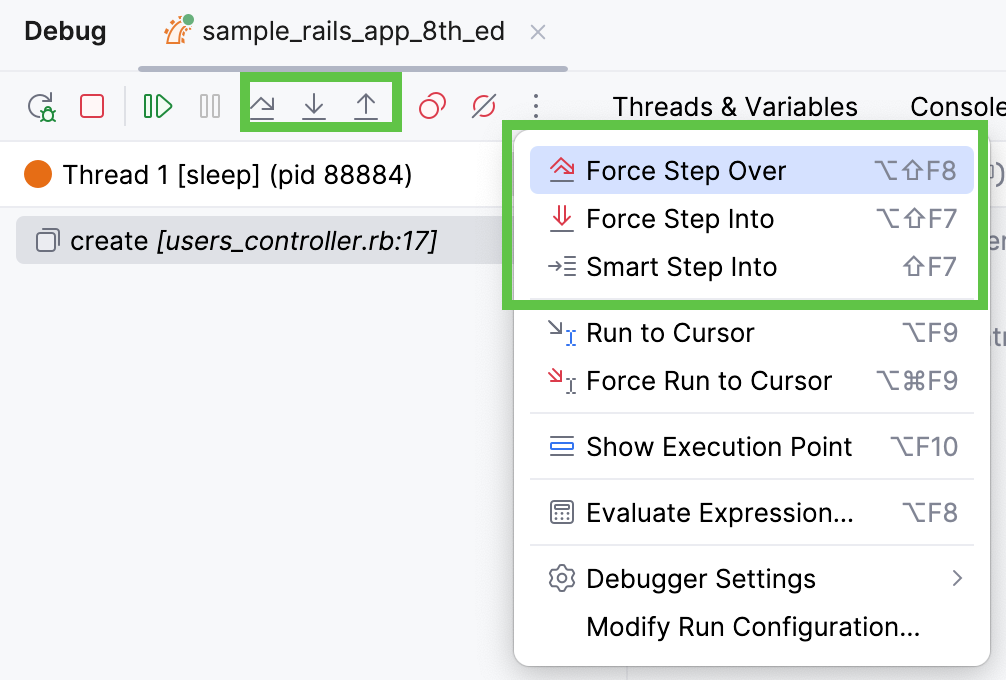The image size is (1006, 680).
Task: Open the more debug actions menu
Action: 536,106
